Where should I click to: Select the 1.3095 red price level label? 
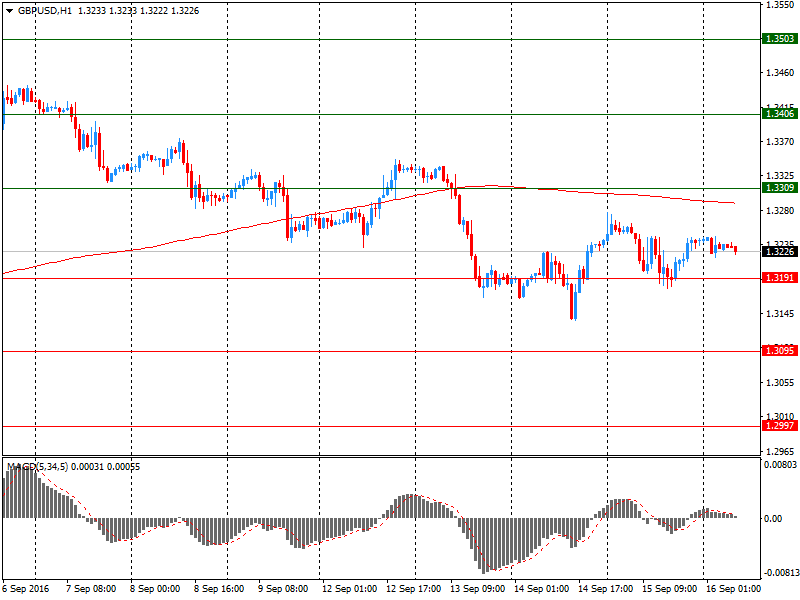(x=780, y=351)
